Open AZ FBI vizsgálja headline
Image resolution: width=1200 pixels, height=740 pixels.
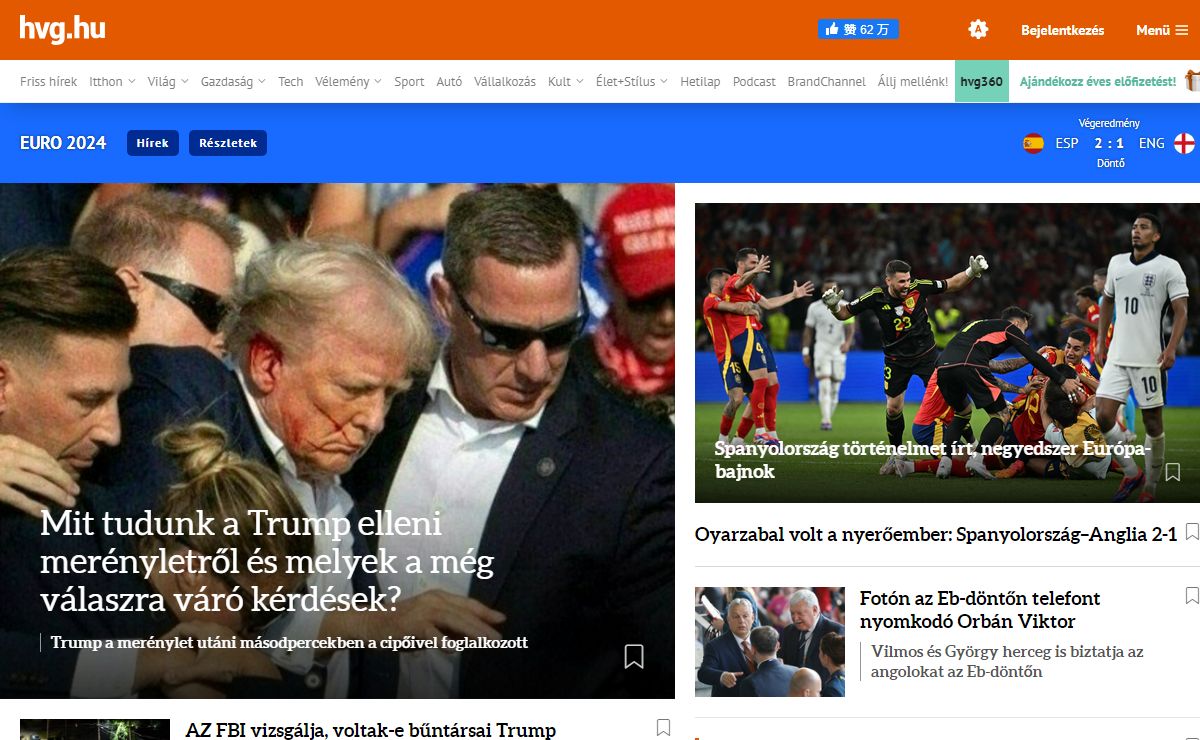(x=371, y=730)
